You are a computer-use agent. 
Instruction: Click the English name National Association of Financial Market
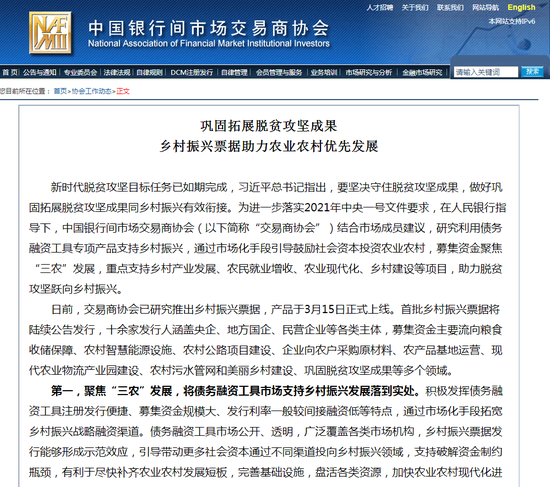[209, 44]
